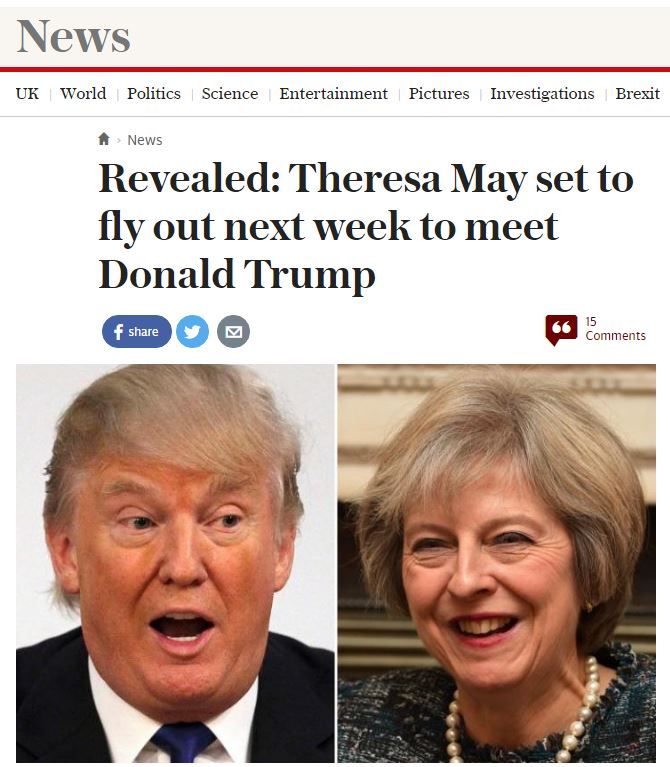670x767 pixels.
Task: Go to Investigations section
Action: tap(542, 93)
